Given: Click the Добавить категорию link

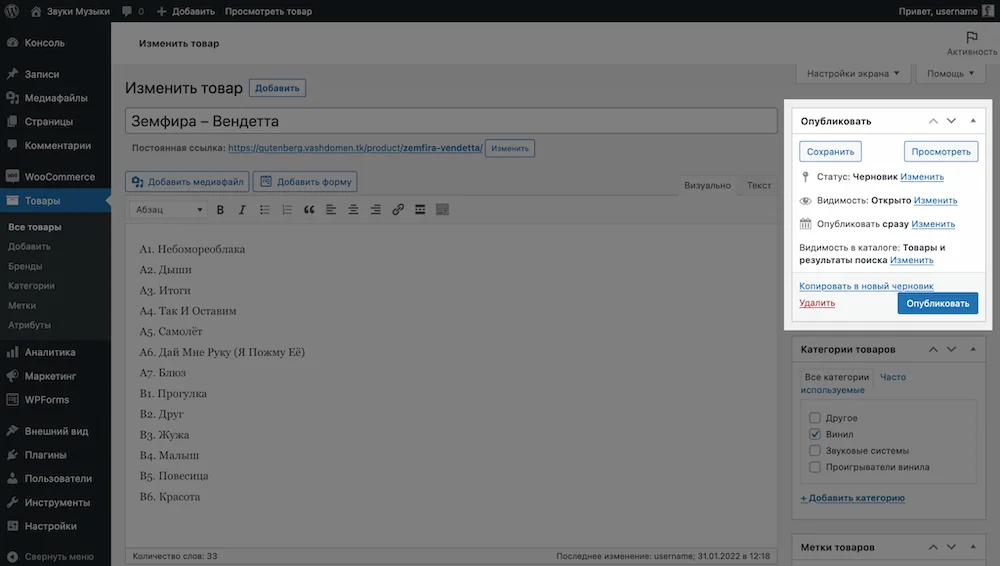Looking at the screenshot, I should [x=852, y=498].
